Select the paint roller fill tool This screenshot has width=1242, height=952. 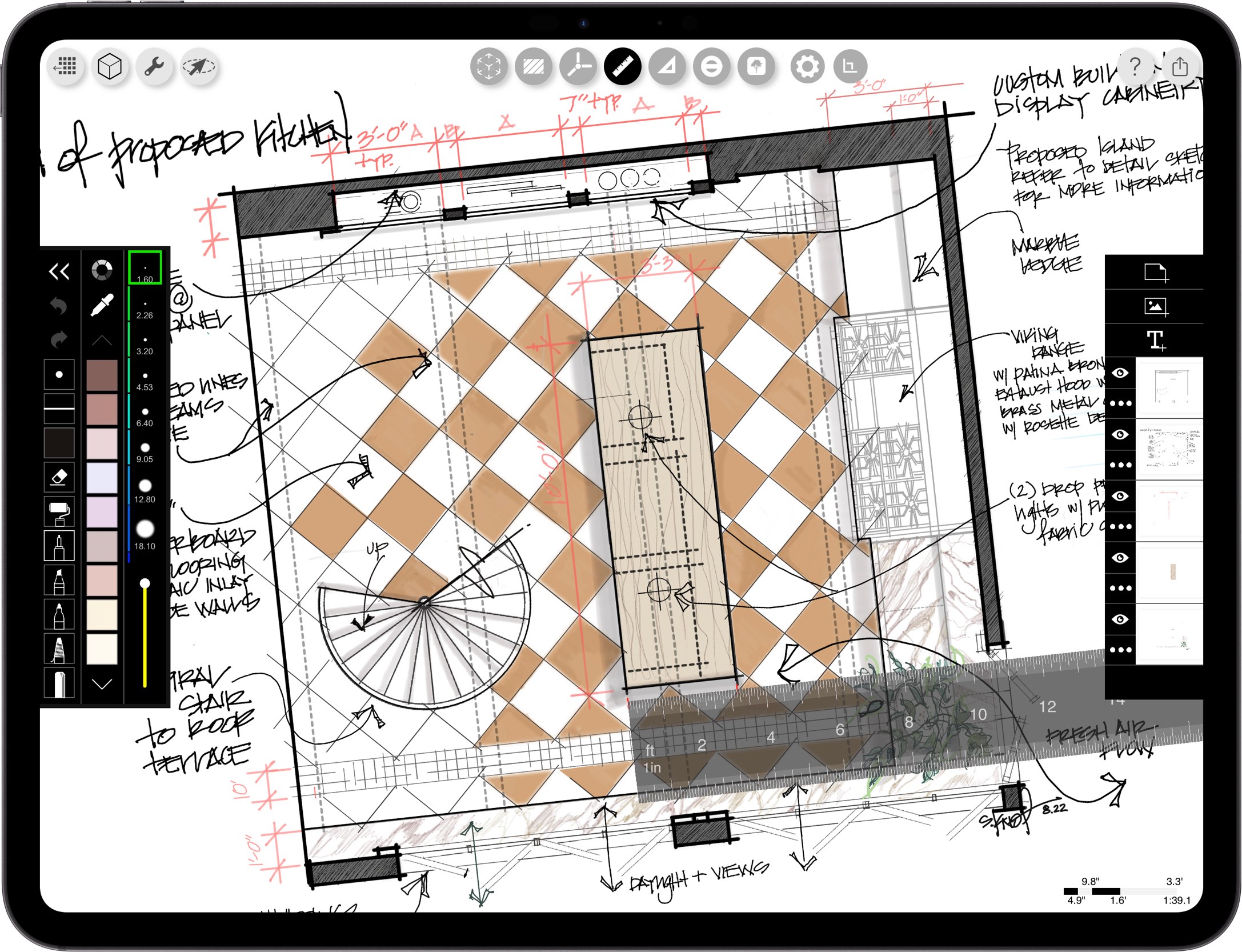point(59,512)
